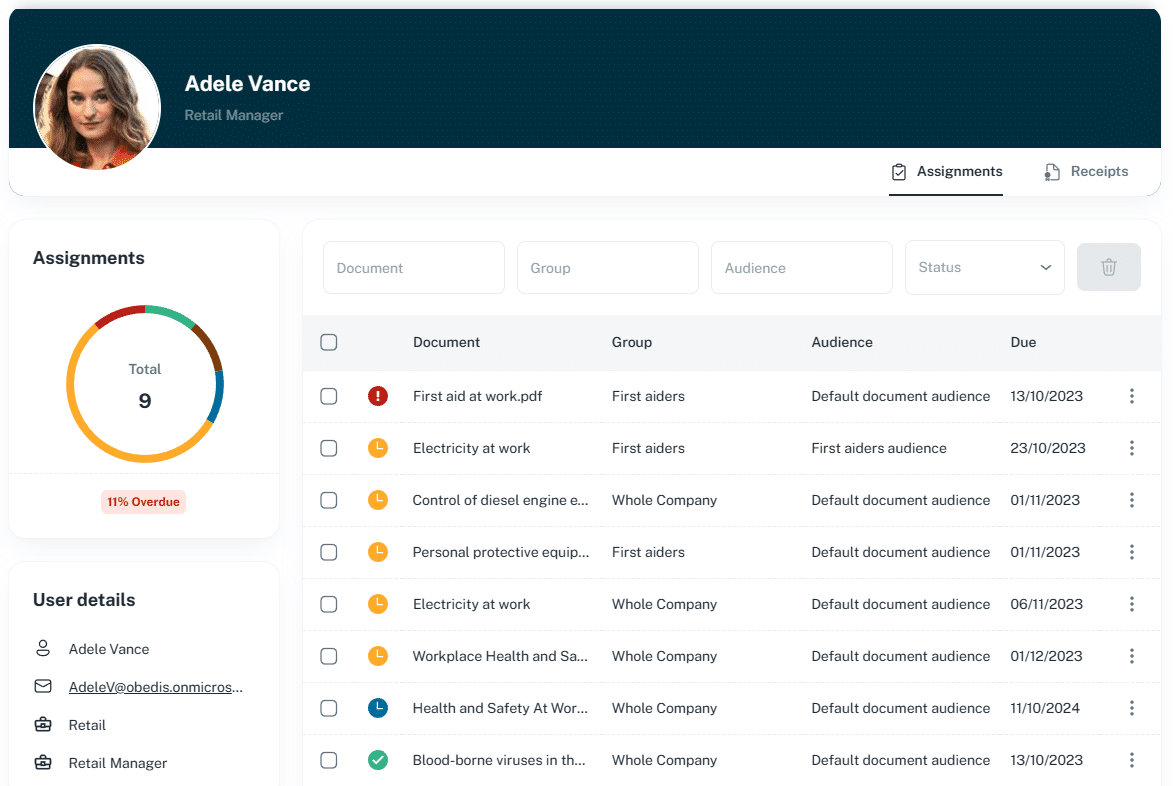Image resolution: width=1173 pixels, height=786 pixels.
Task: Click the green completed icon for Blood-borne viruses
Action: point(378,760)
